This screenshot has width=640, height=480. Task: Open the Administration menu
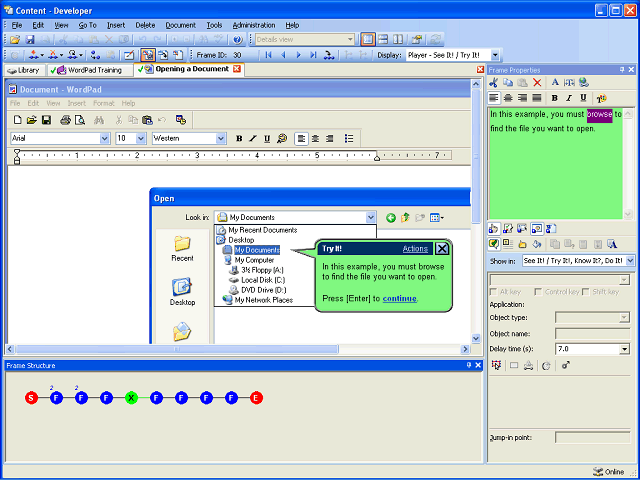pos(254,25)
